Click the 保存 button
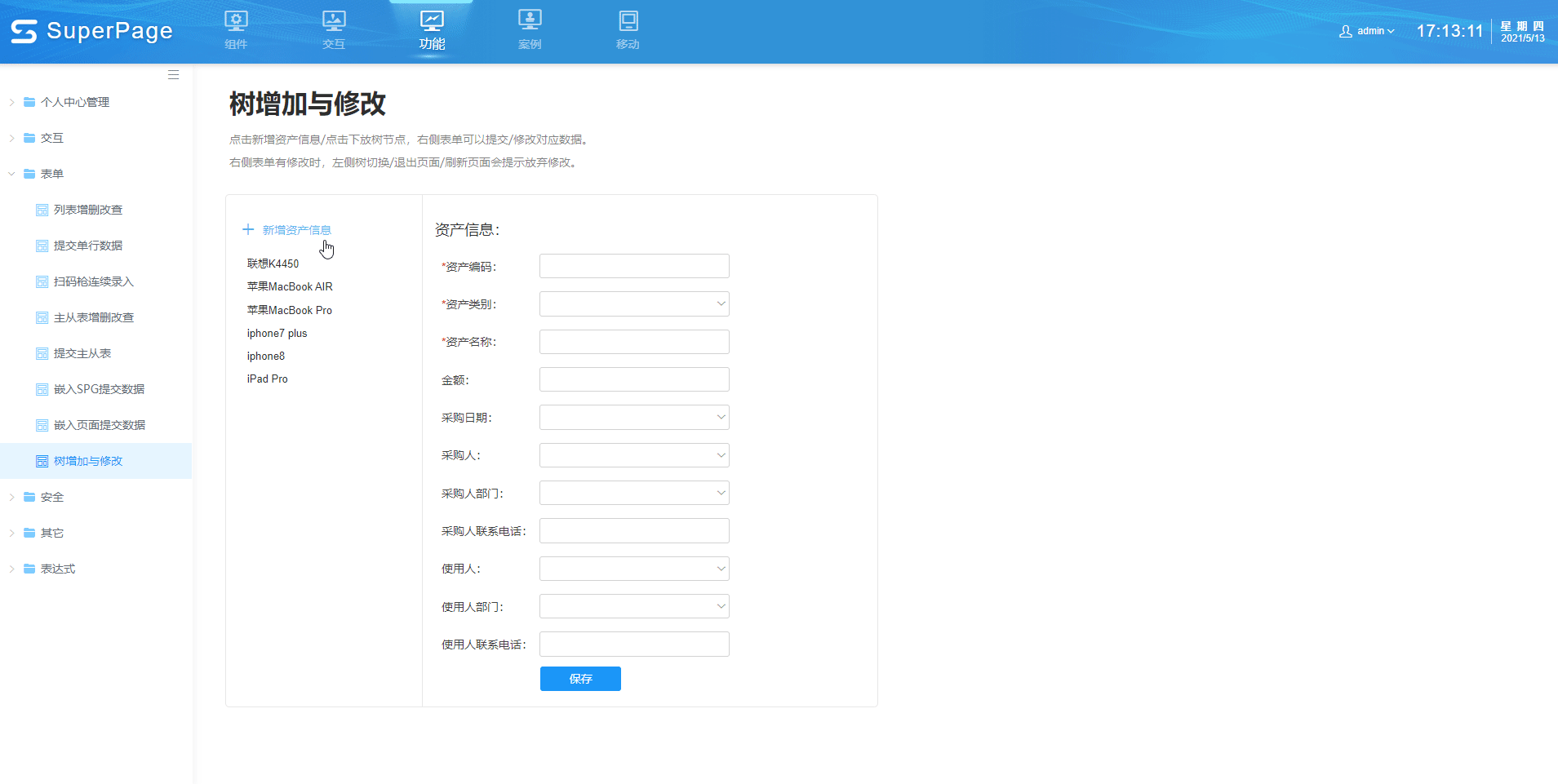This screenshot has width=1558, height=784. point(580,678)
